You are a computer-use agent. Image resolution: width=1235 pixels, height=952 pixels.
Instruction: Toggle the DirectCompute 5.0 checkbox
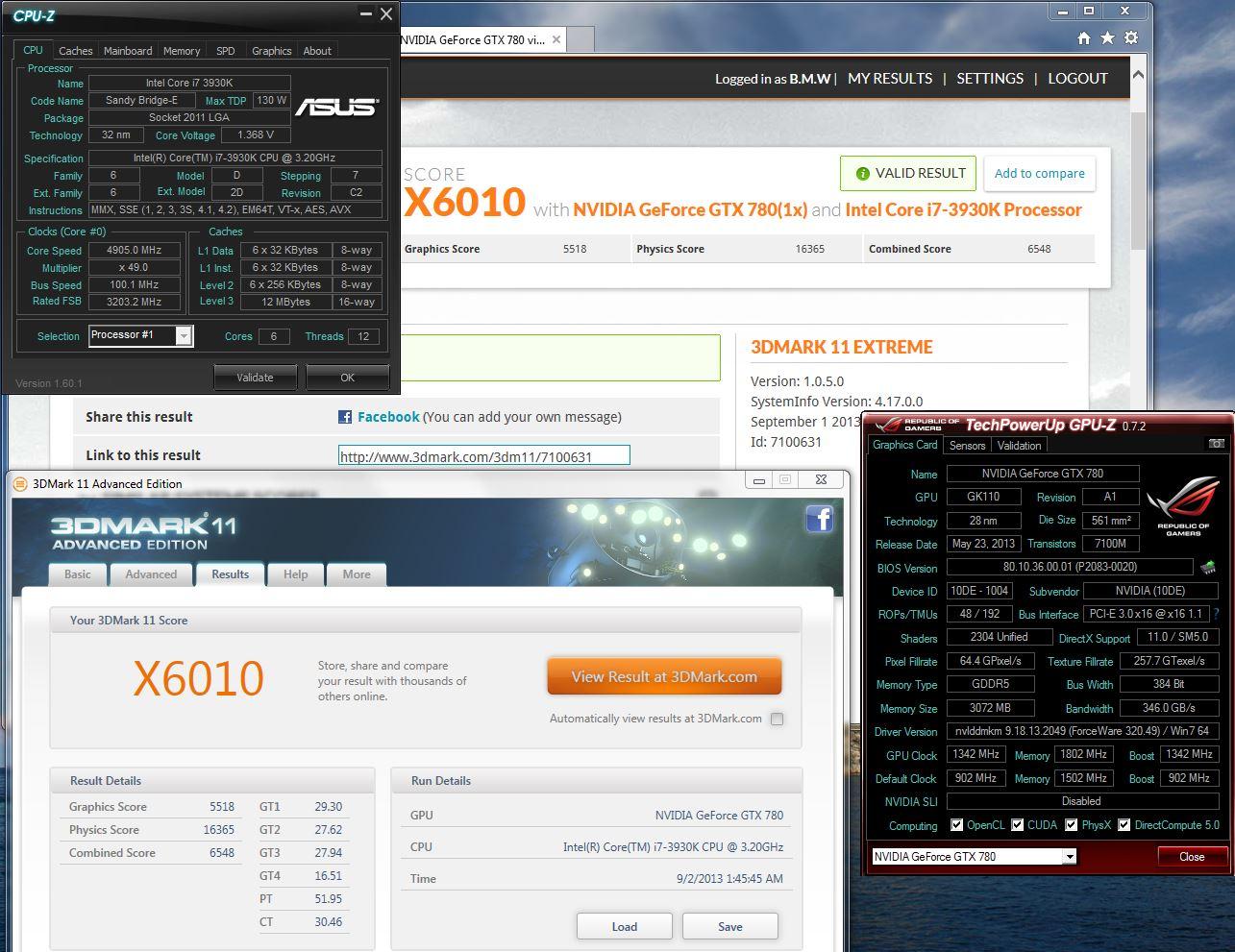point(1124,825)
